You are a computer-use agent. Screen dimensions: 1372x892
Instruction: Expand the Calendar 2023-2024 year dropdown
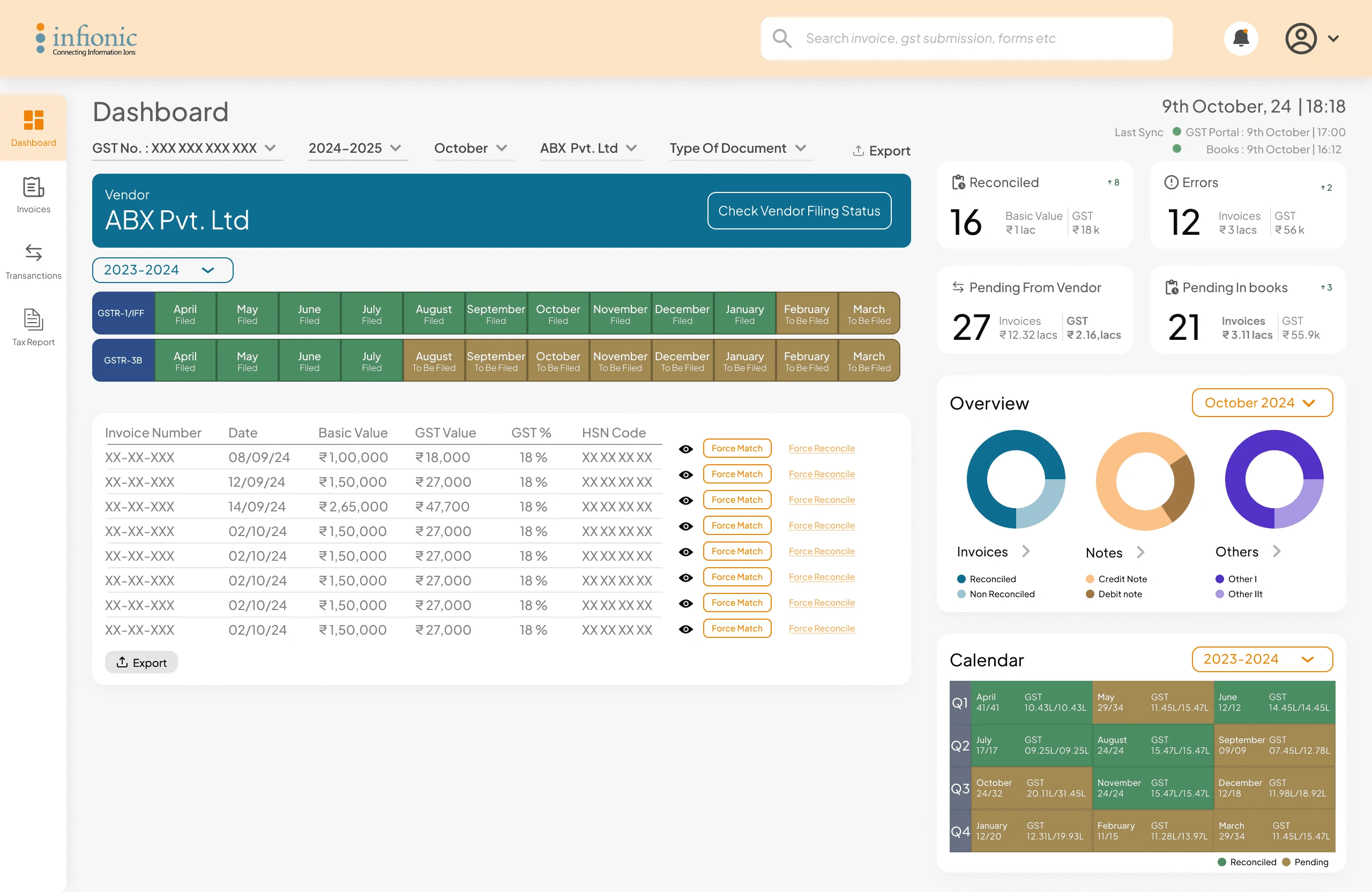(x=1262, y=659)
